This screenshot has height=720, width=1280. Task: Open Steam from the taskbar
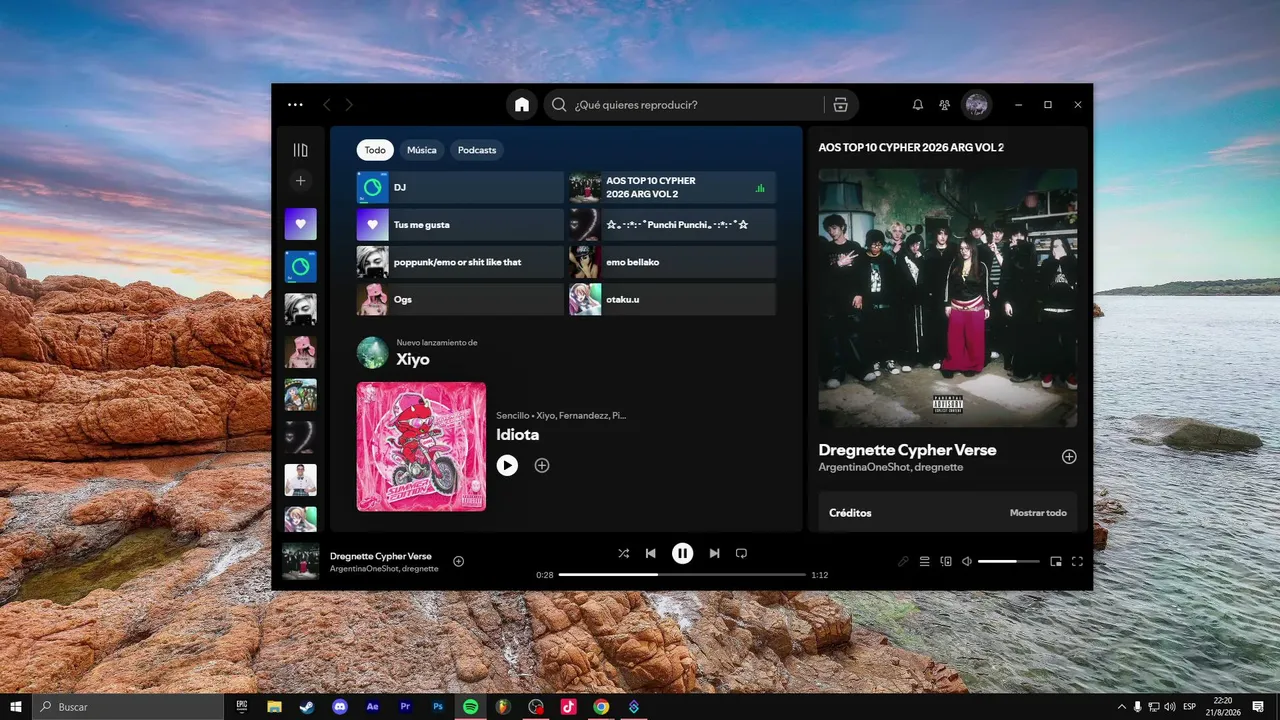tap(307, 707)
